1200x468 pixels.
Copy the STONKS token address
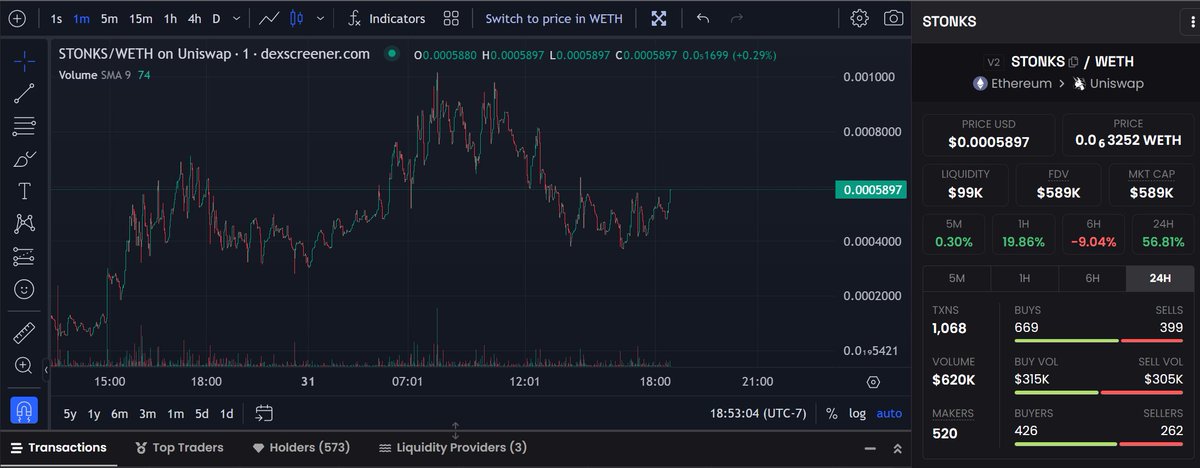coord(1073,61)
